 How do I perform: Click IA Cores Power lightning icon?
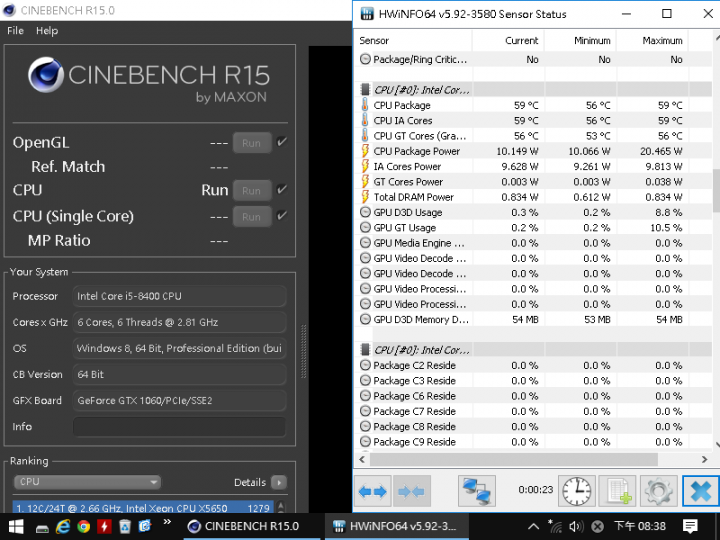365,166
